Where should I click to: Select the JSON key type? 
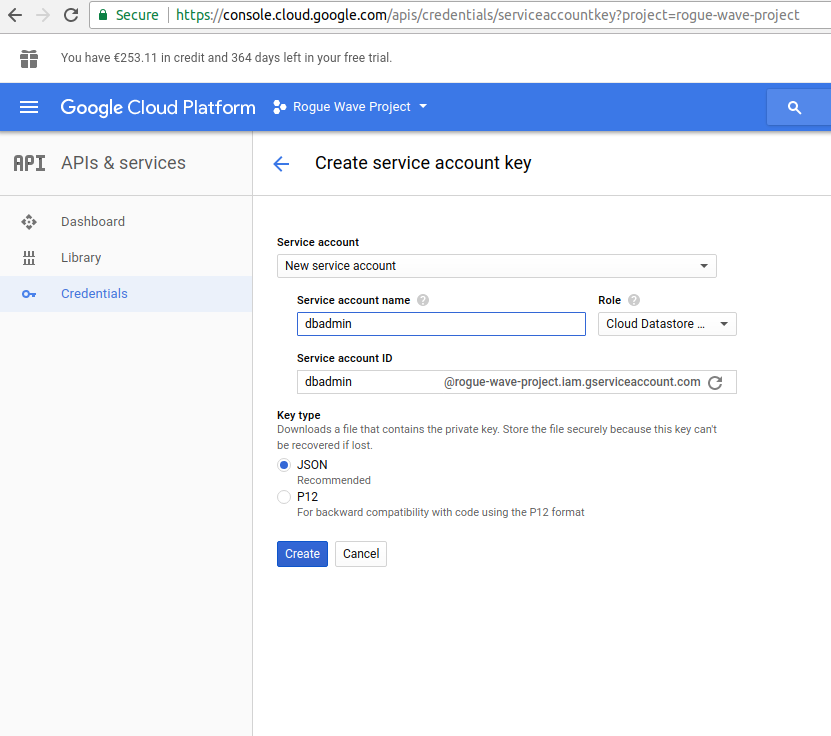(x=284, y=465)
